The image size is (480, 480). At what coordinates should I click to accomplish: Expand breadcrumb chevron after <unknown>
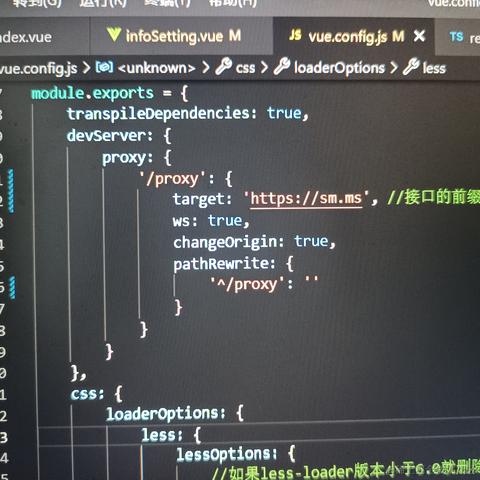click(206, 68)
